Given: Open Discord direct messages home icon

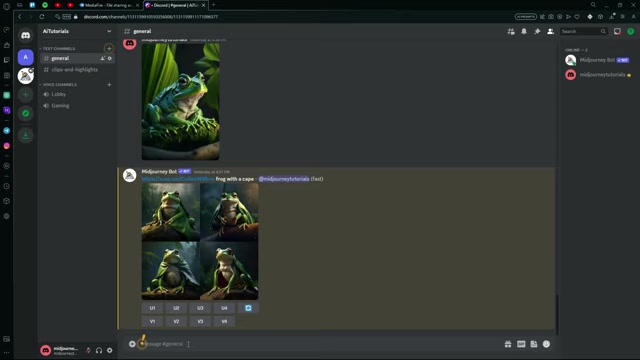Looking at the screenshot, I should pos(25,36).
